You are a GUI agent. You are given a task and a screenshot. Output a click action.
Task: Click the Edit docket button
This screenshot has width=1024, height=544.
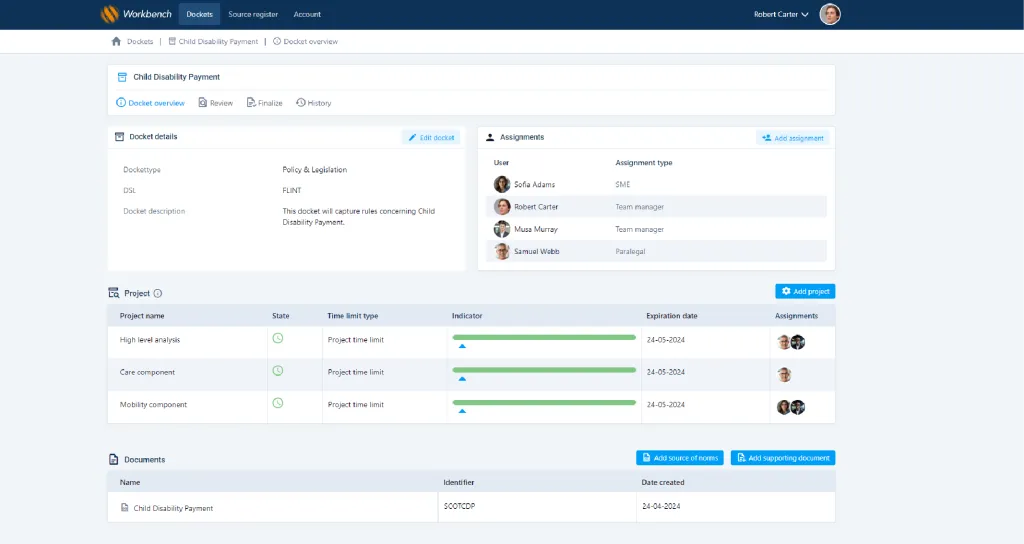point(431,137)
